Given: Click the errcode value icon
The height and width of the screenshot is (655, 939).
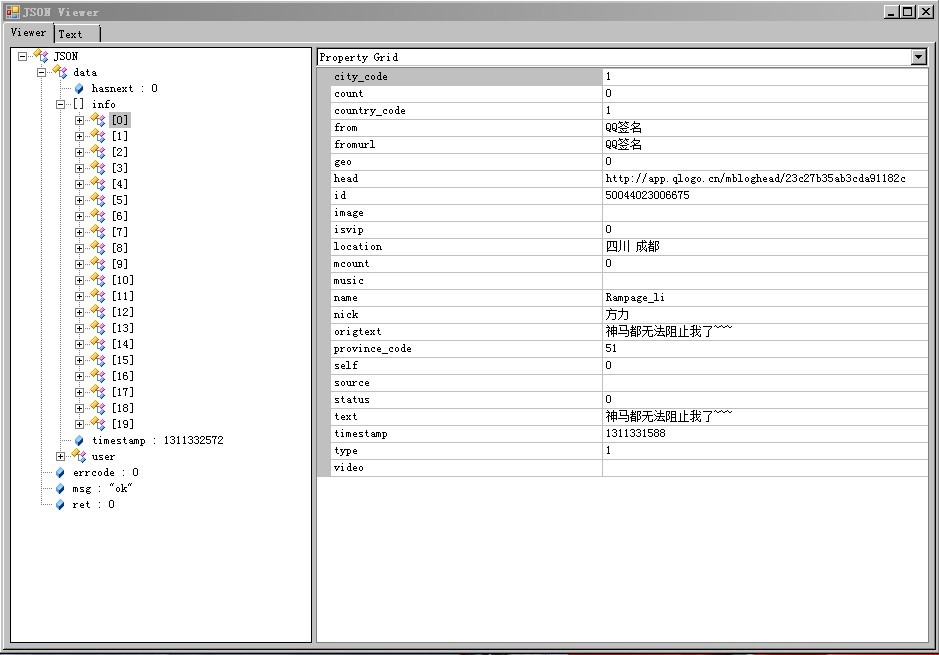Looking at the screenshot, I should [x=60, y=473].
